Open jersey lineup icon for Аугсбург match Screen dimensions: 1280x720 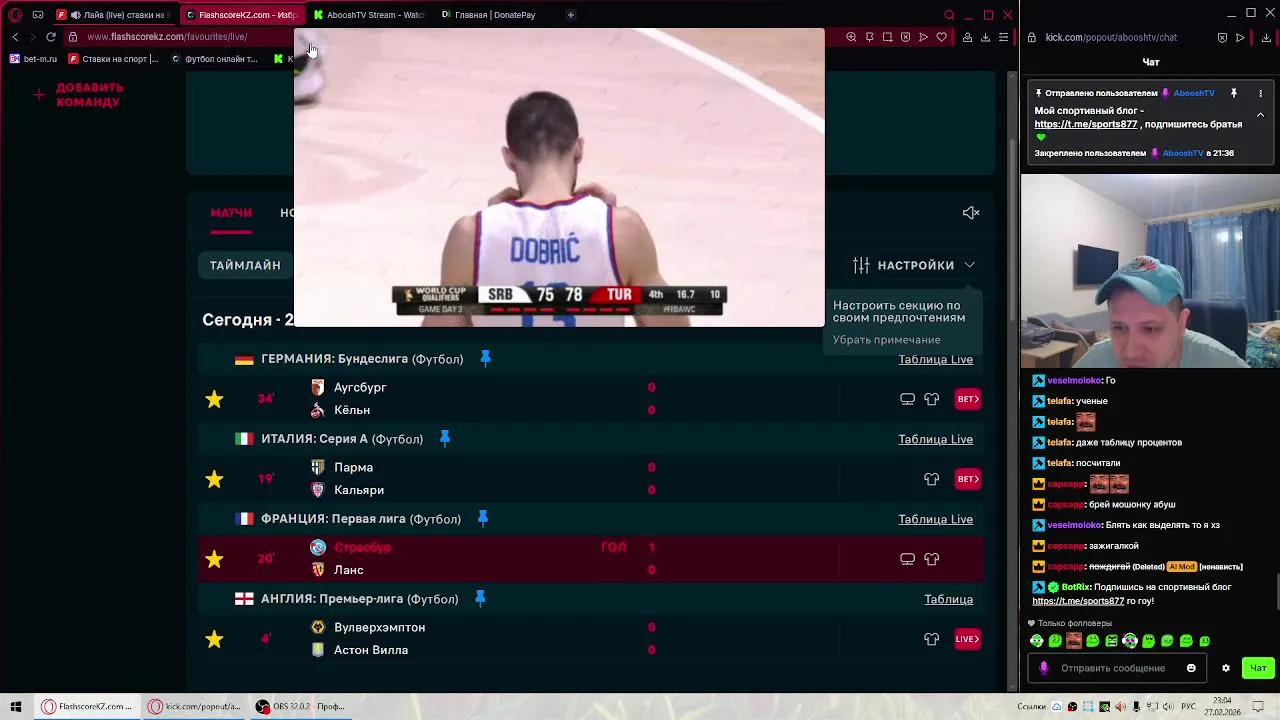(931, 399)
